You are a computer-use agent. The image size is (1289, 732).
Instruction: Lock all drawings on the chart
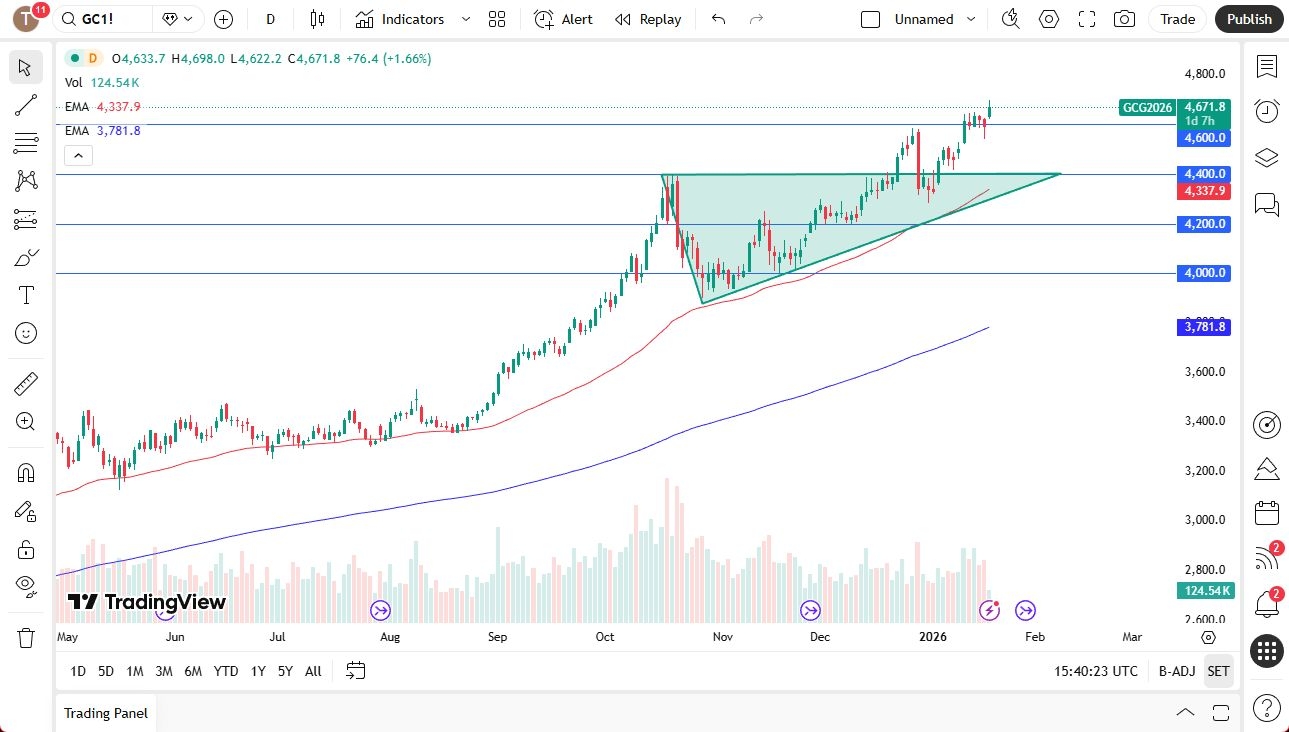pos(27,548)
